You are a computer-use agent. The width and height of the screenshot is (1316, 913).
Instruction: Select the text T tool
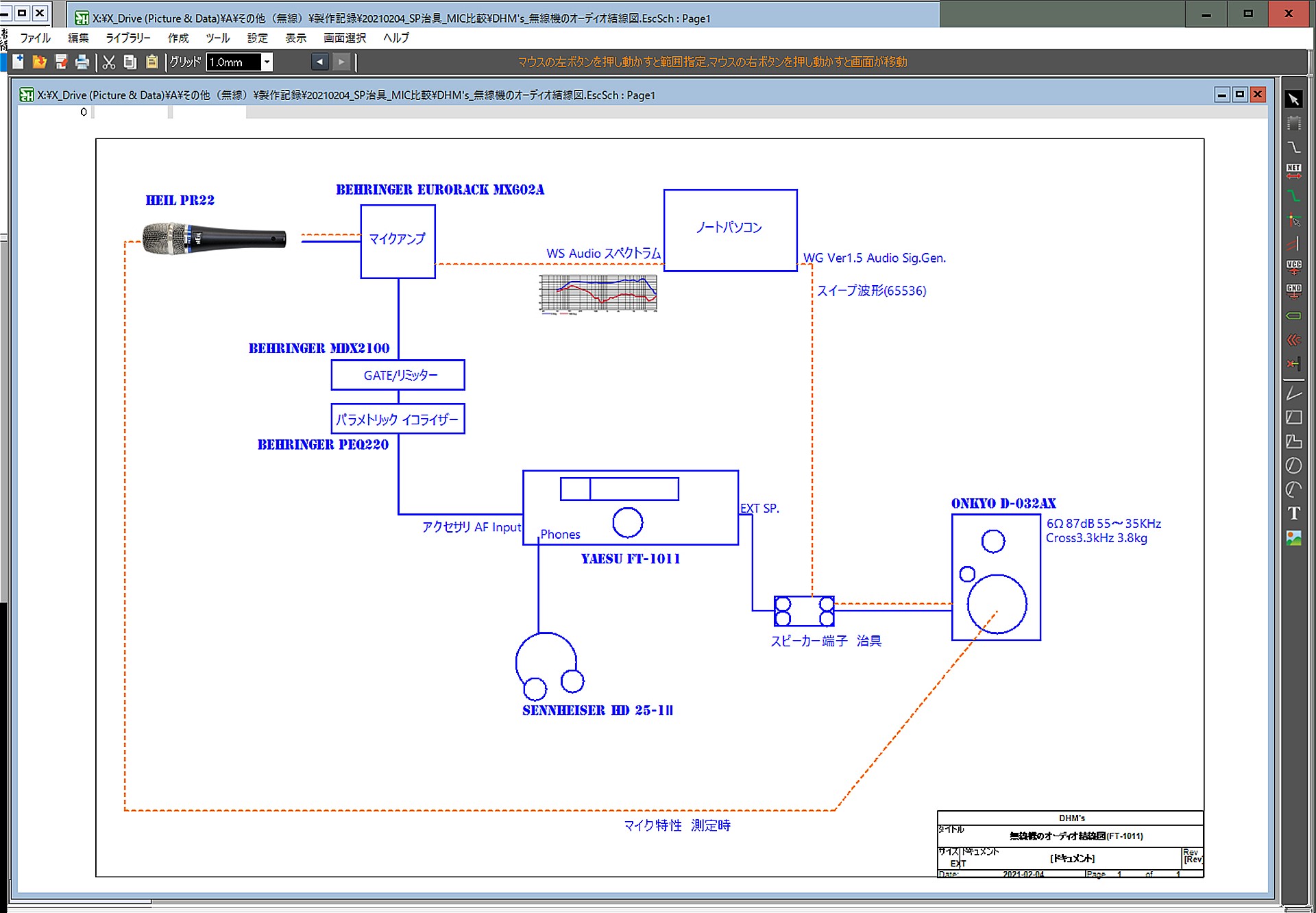[1293, 513]
